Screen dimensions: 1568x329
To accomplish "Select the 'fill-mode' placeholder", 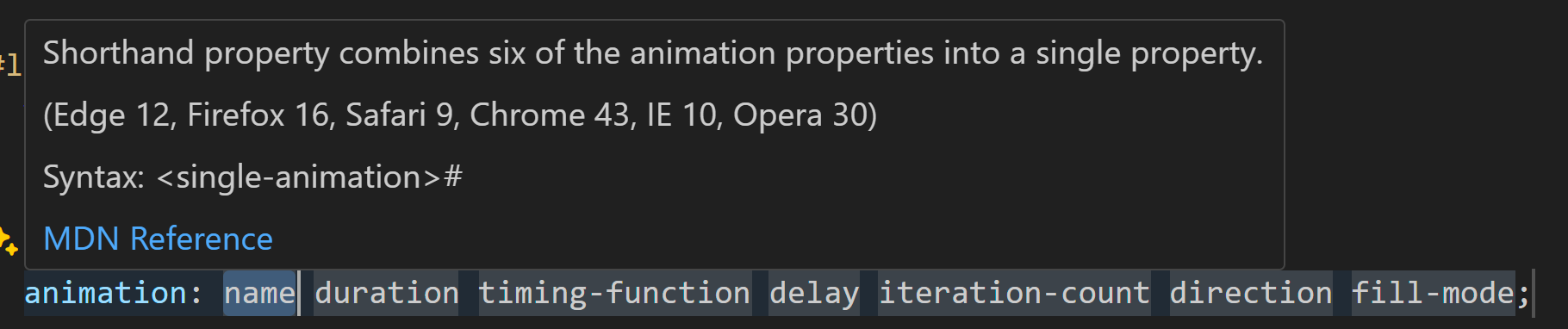I will pyautogui.click(x=1433, y=293).
